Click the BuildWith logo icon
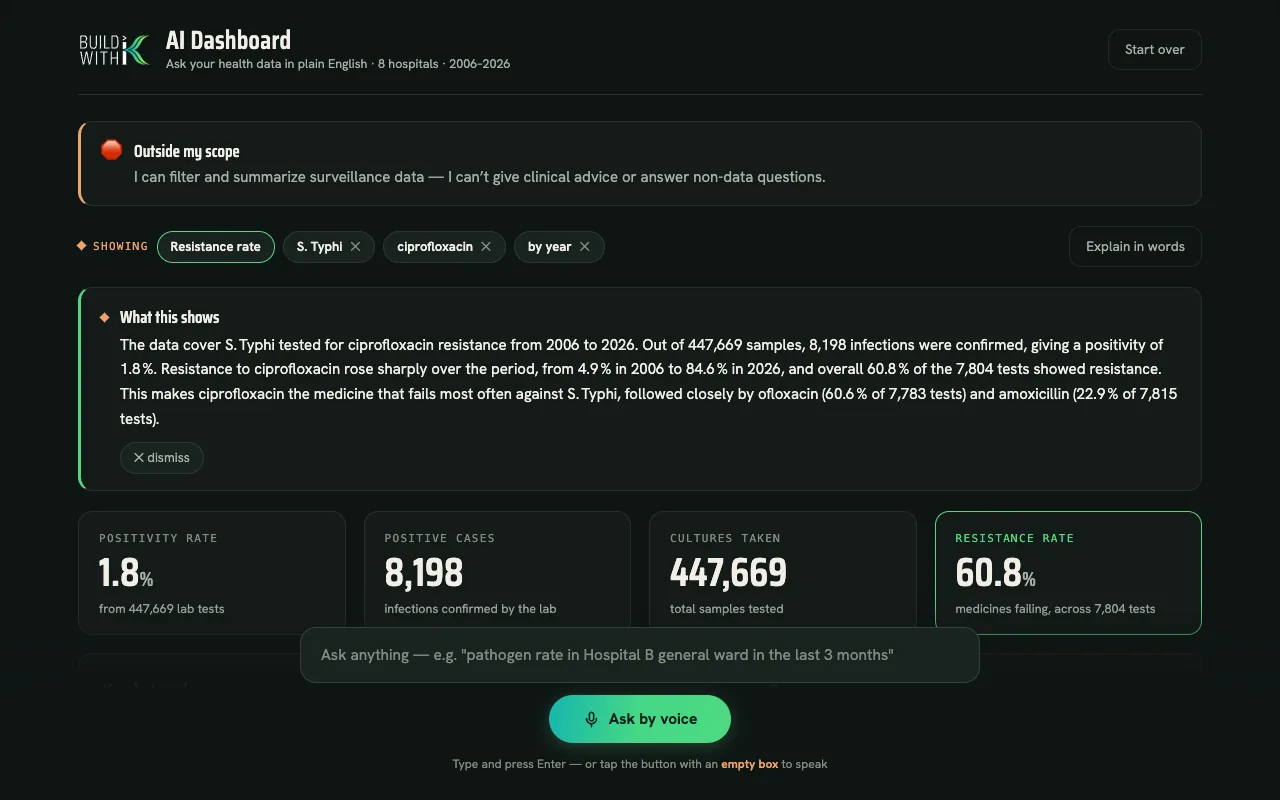 point(115,50)
